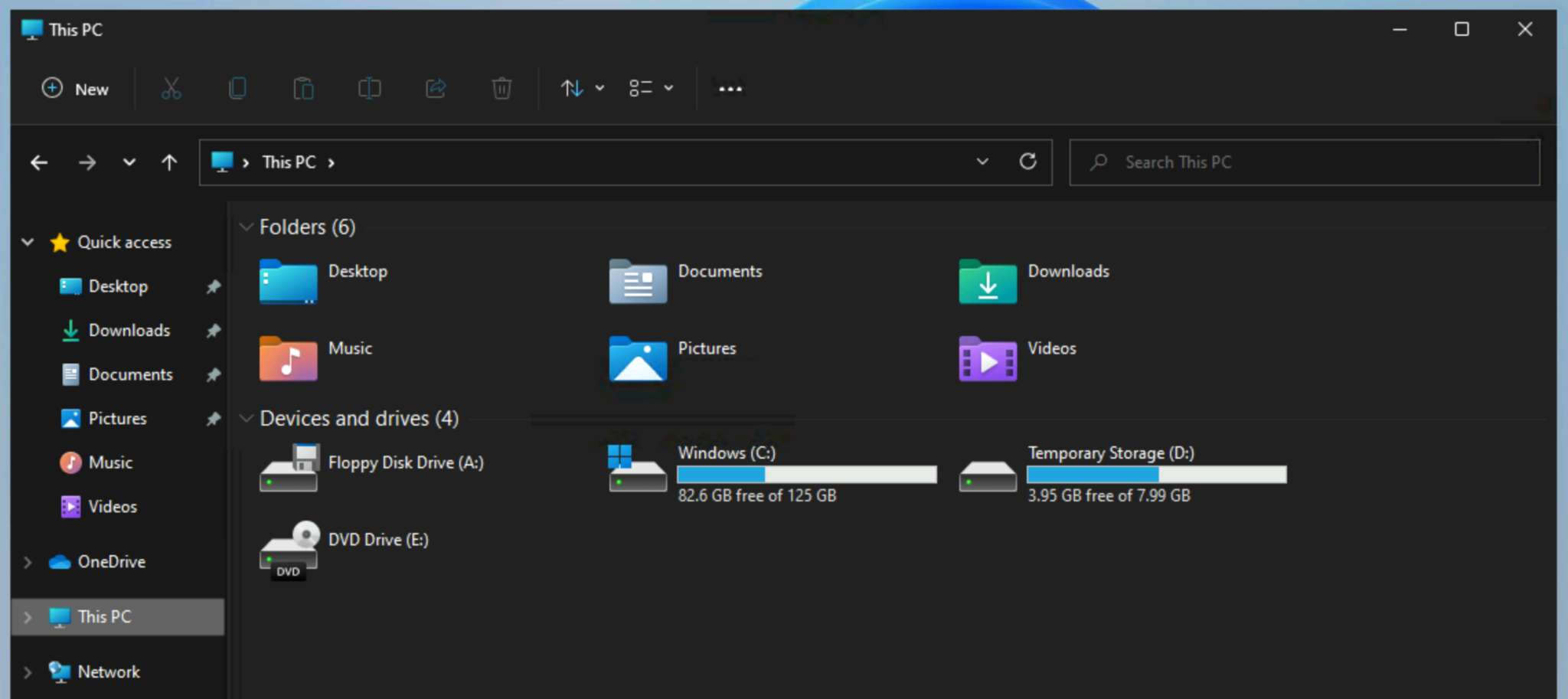Click the Paste icon in the toolbar

coord(302,88)
